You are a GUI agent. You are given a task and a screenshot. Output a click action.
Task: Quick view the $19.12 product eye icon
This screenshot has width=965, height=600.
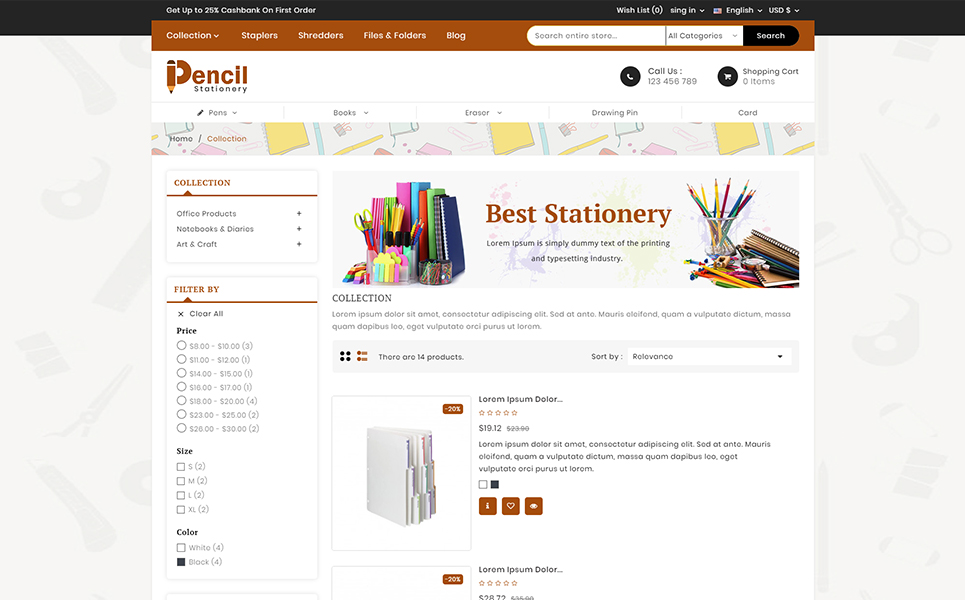(534, 506)
